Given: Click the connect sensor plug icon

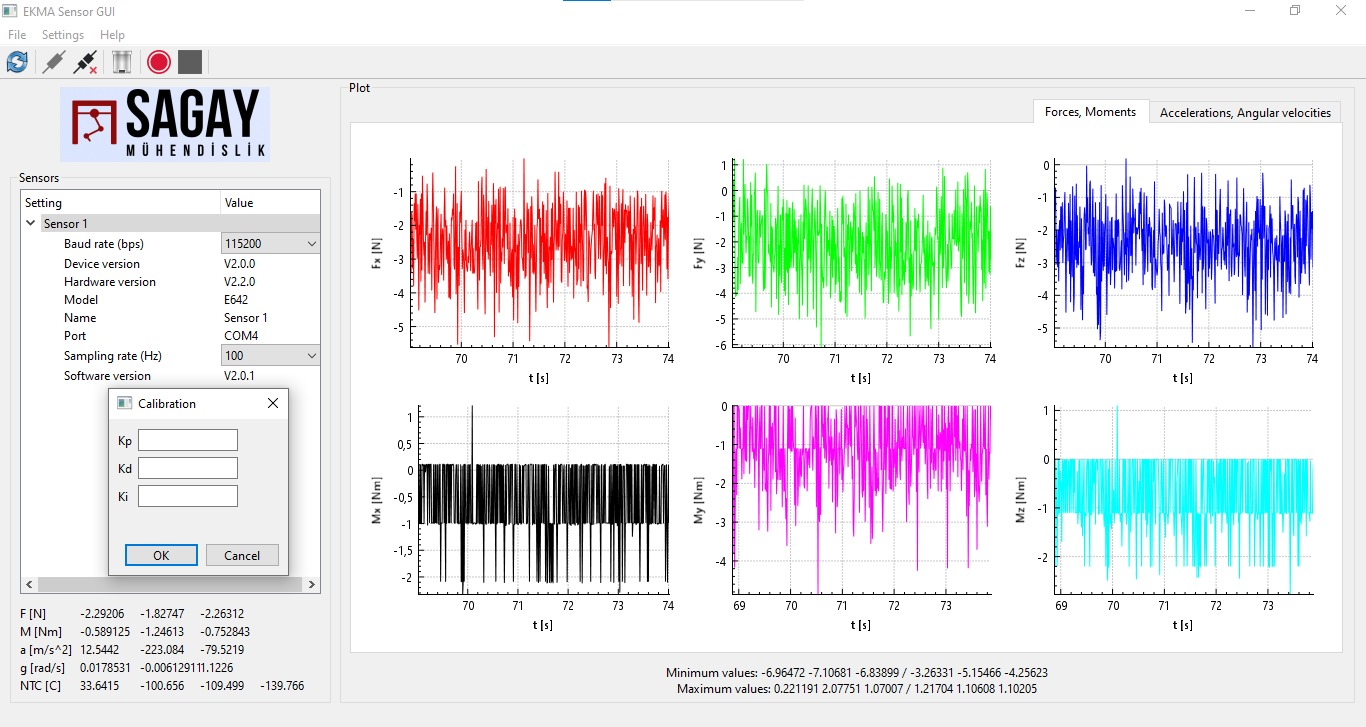Looking at the screenshot, I should [x=53, y=62].
